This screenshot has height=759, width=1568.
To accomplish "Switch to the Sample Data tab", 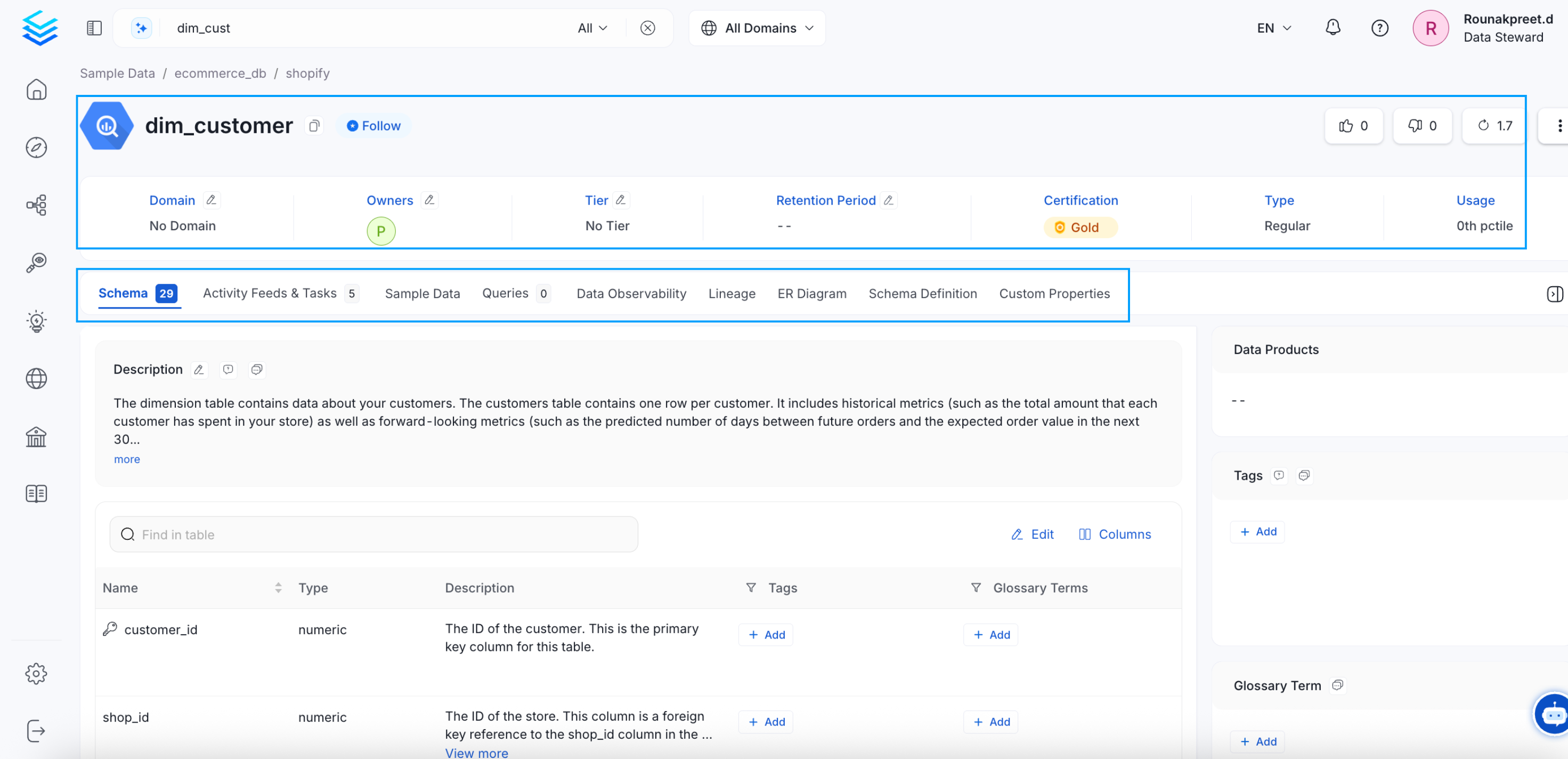I will pyautogui.click(x=423, y=293).
